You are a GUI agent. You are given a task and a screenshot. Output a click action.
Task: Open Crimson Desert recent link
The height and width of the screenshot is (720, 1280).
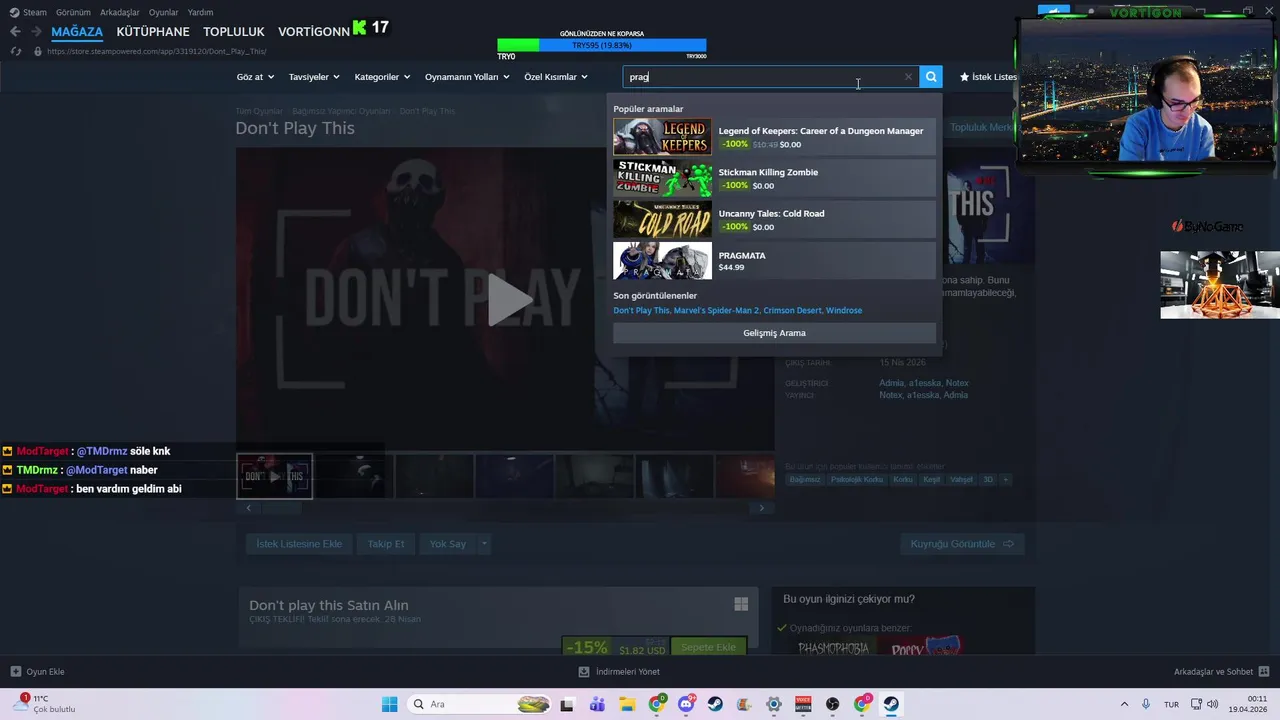pos(792,311)
